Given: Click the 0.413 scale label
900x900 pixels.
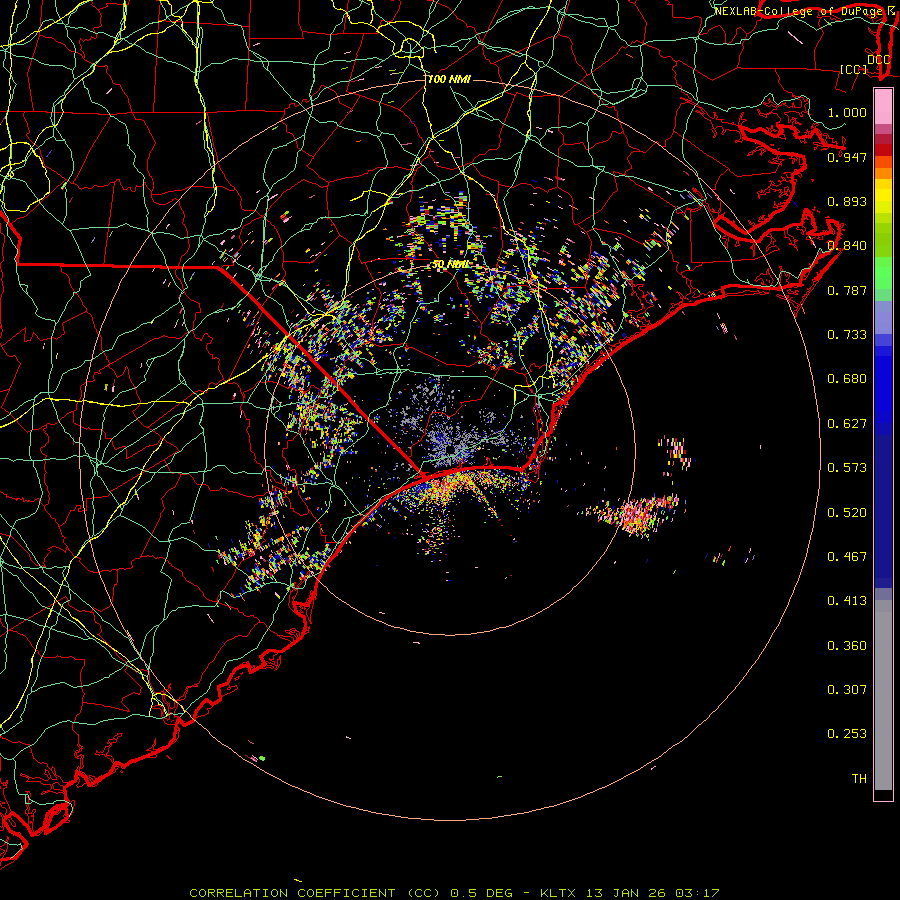Looking at the screenshot, I should (847, 601).
